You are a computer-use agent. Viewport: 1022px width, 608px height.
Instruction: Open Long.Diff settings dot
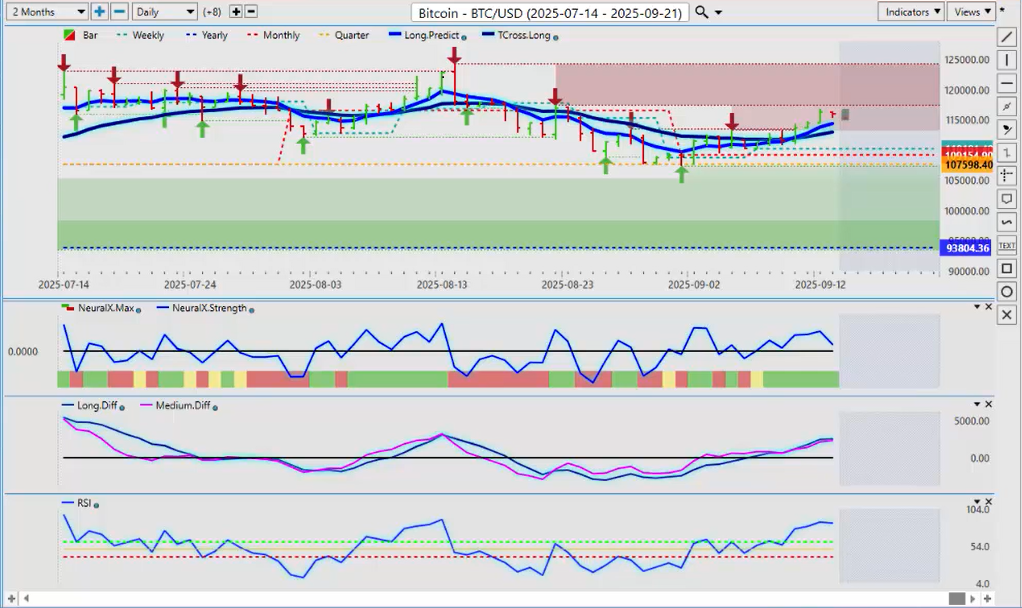point(122,407)
